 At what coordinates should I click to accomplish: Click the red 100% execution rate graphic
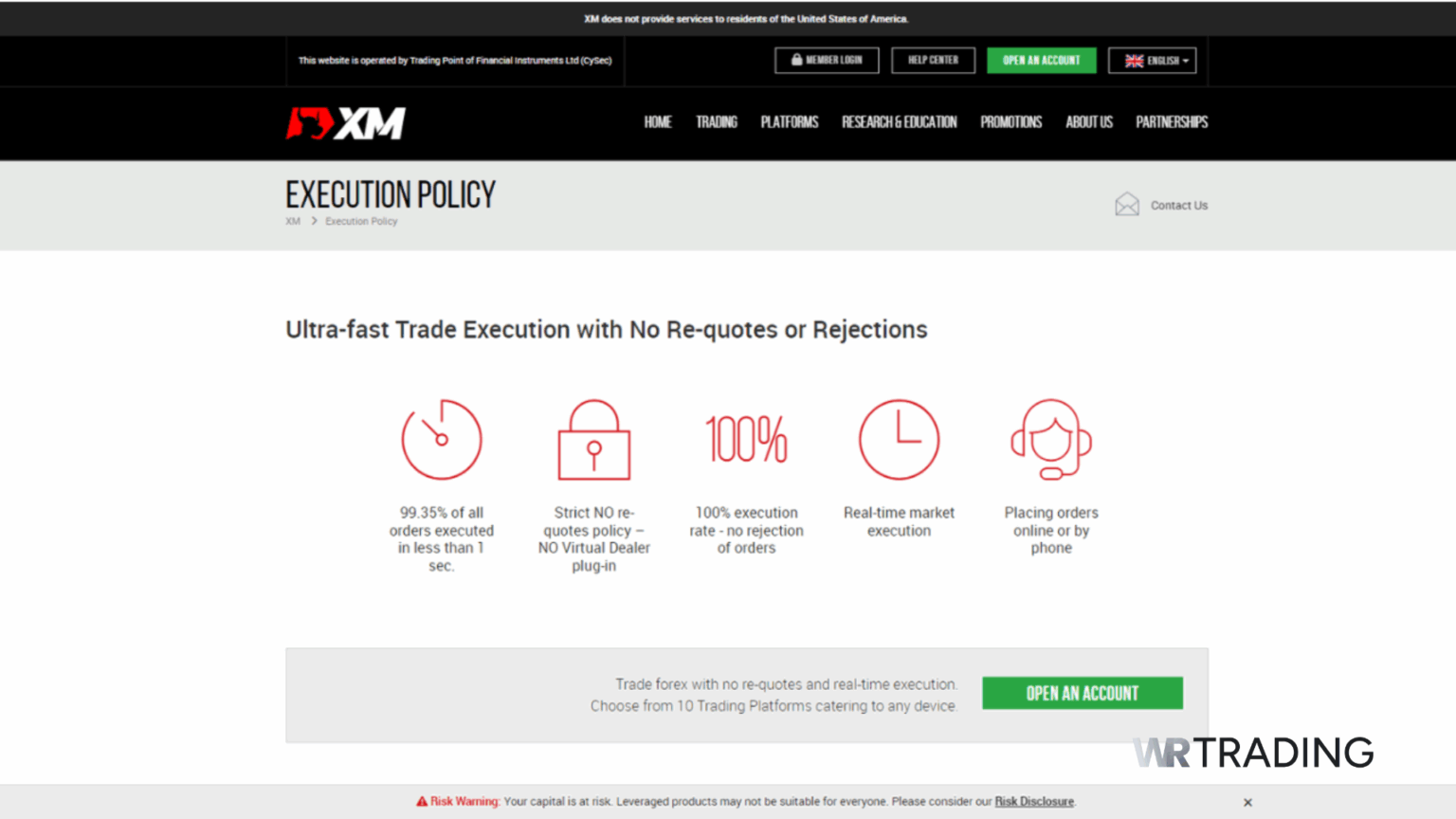pos(746,440)
